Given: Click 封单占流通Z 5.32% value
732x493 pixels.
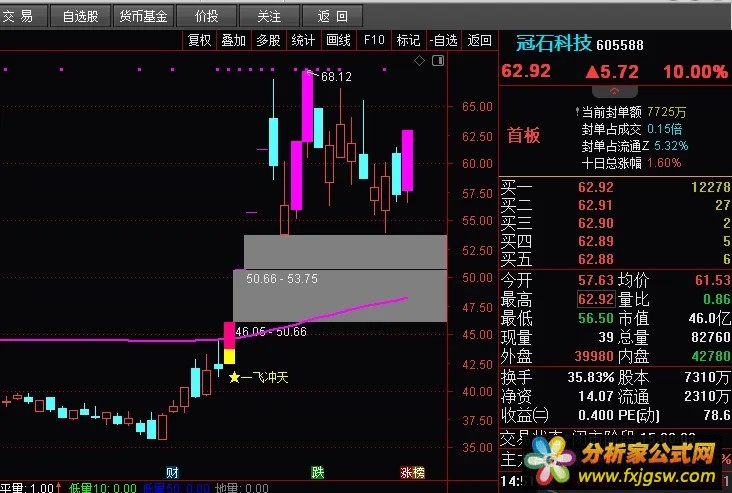Looking at the screenshot, I should tap(671, 146).
